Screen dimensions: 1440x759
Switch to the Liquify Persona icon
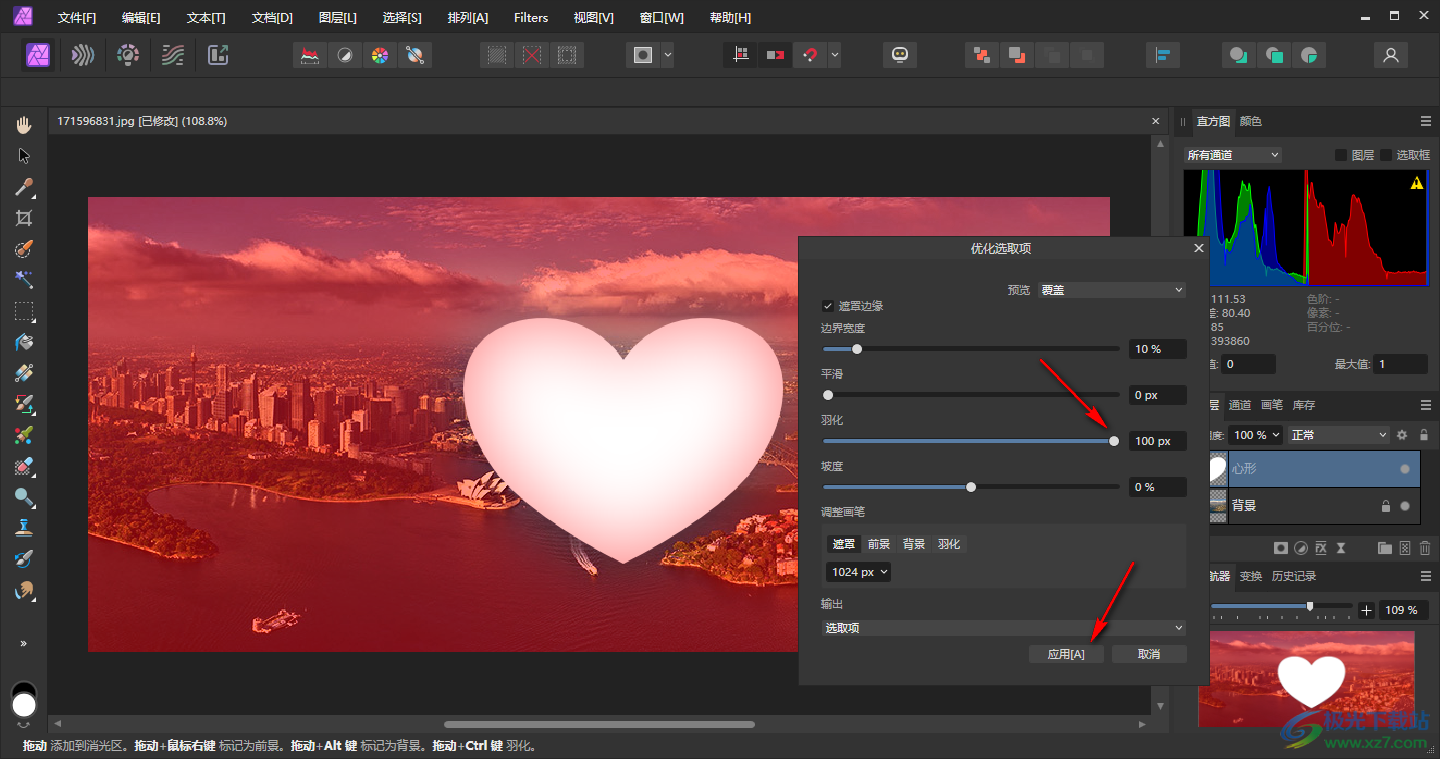coord(83,55)
